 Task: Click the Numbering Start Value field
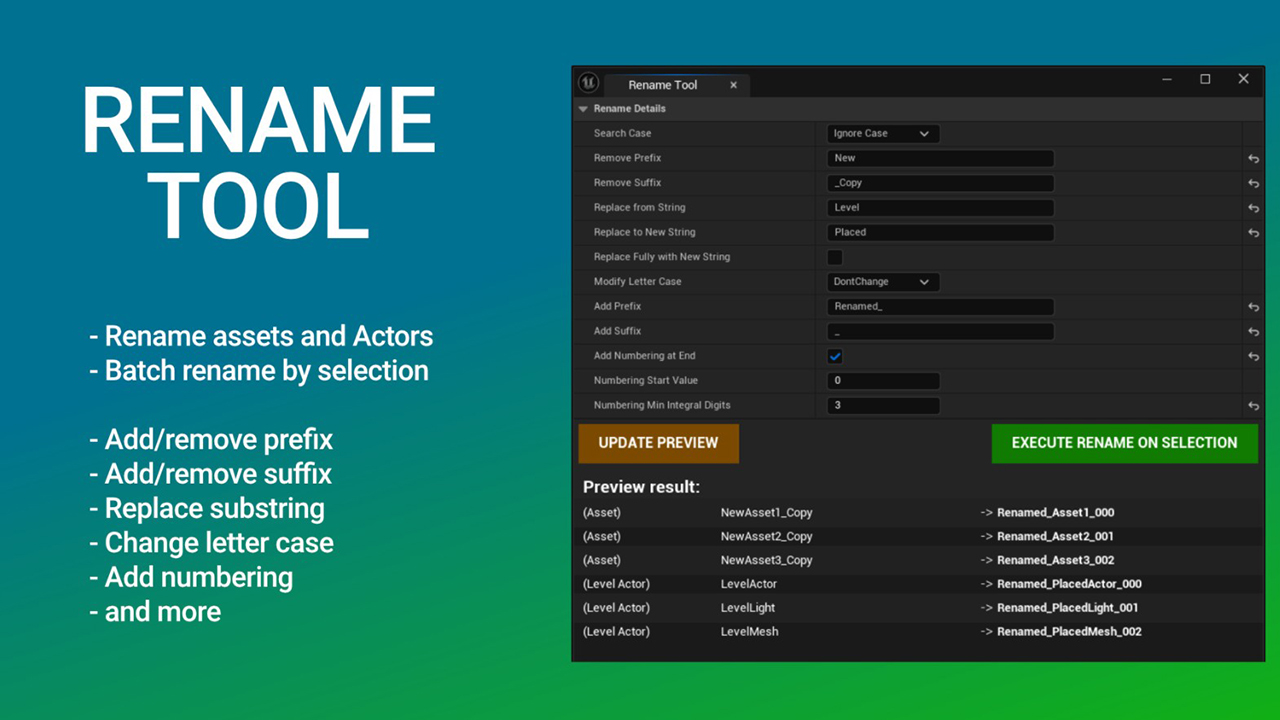coord(883,380)
